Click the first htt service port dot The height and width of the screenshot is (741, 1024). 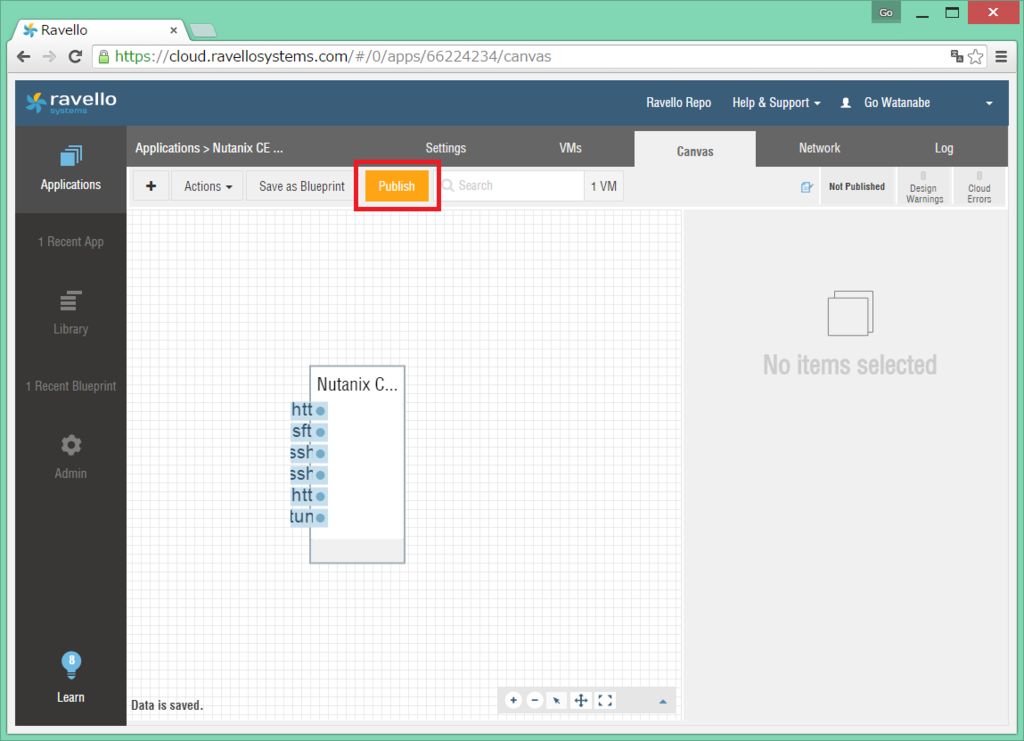(320, 411)
